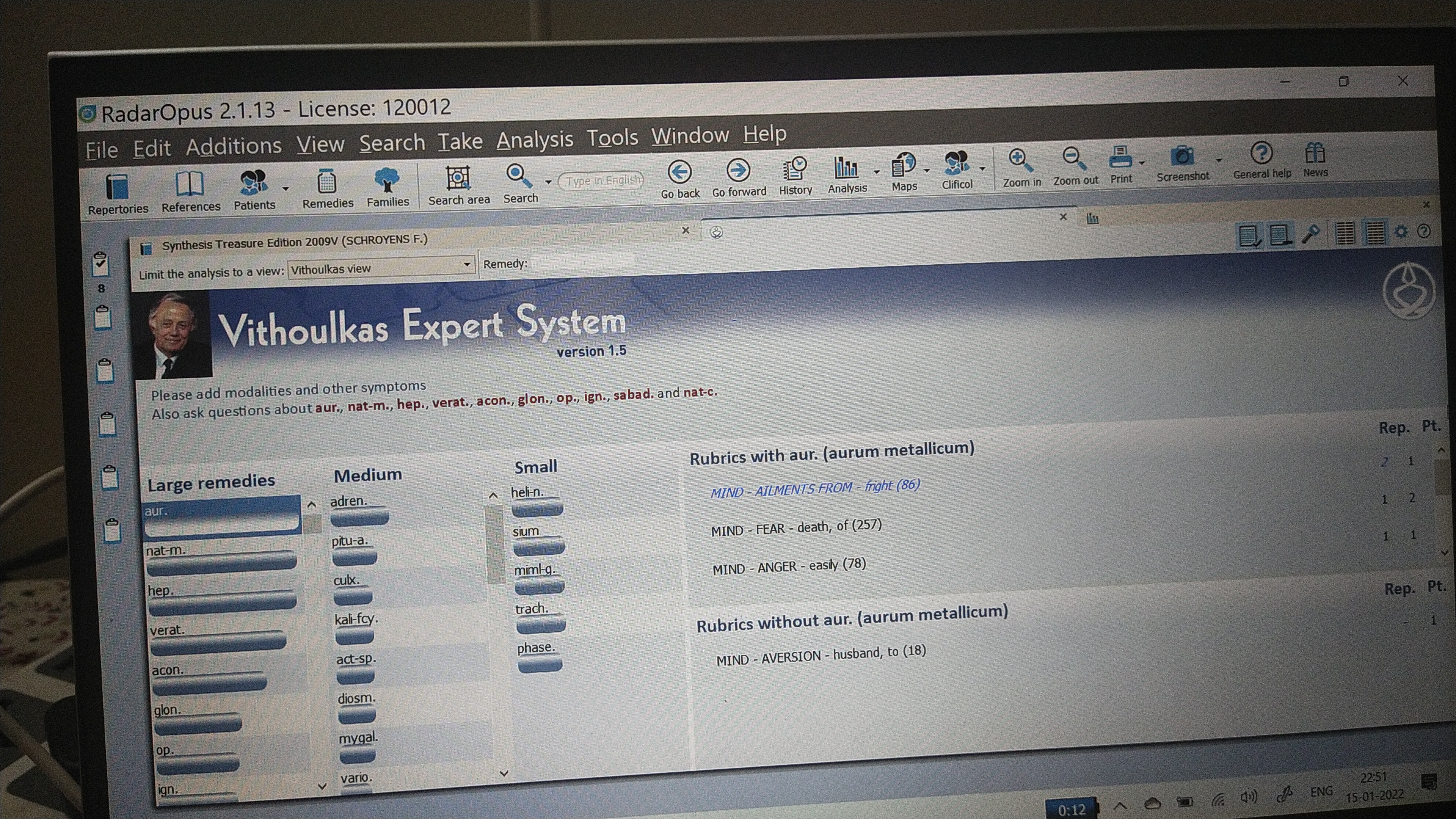The width and height of the screenshot is (1456, 819).
Task: Click the analysis help question icon
Action: tap(1425, 231)
